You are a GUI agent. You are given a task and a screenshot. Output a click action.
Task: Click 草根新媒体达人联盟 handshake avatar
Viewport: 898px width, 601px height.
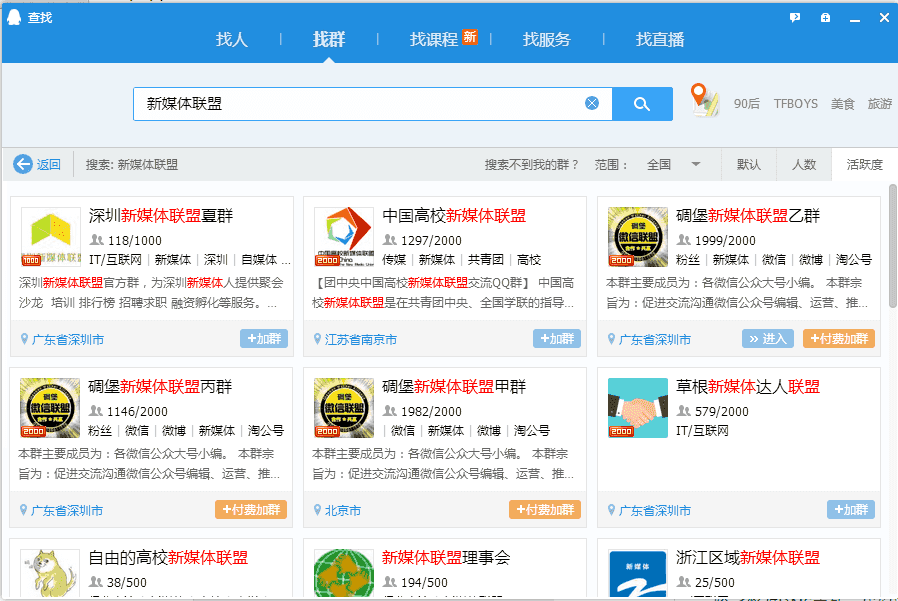coord(637,408)
